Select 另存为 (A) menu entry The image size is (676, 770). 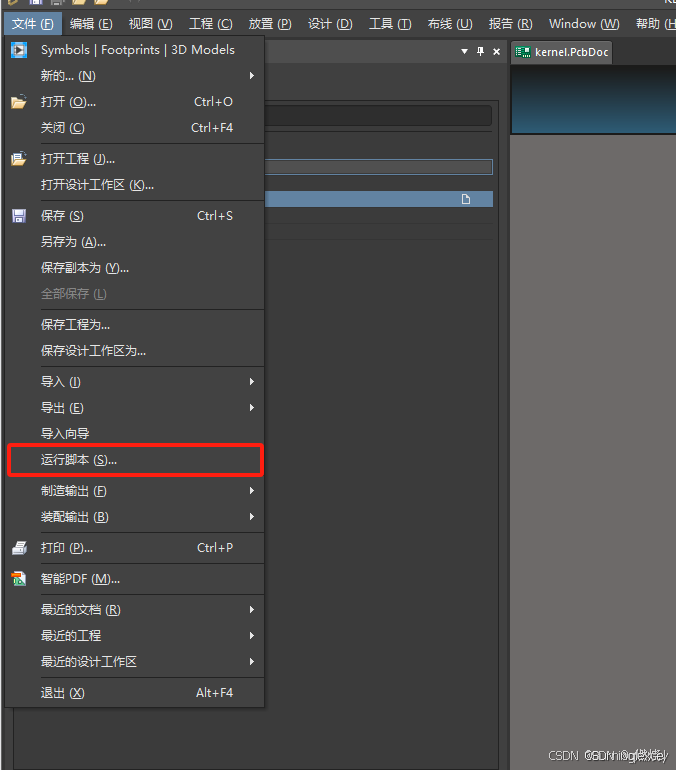135,242
